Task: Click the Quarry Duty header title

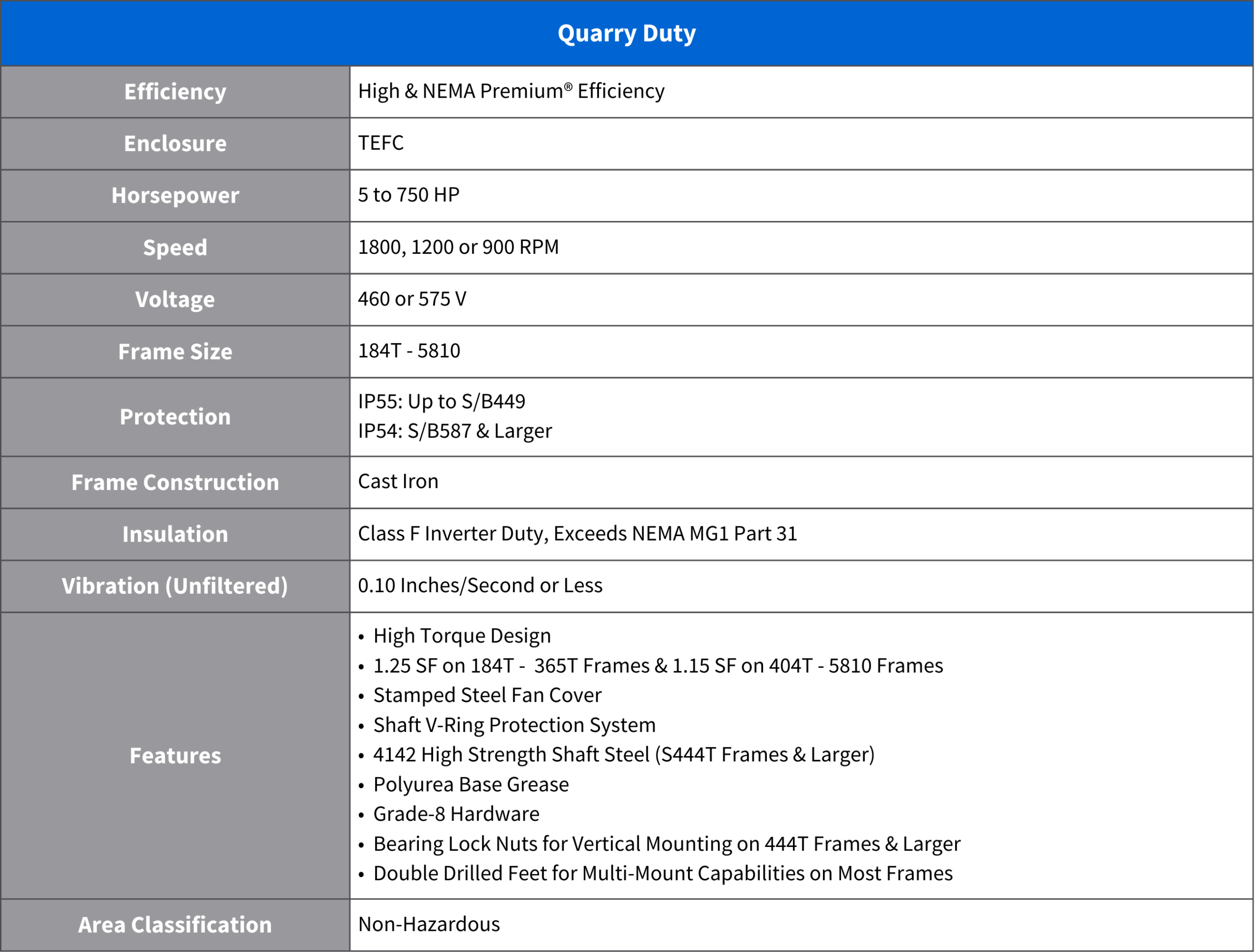Action: (x=626, y=33)
